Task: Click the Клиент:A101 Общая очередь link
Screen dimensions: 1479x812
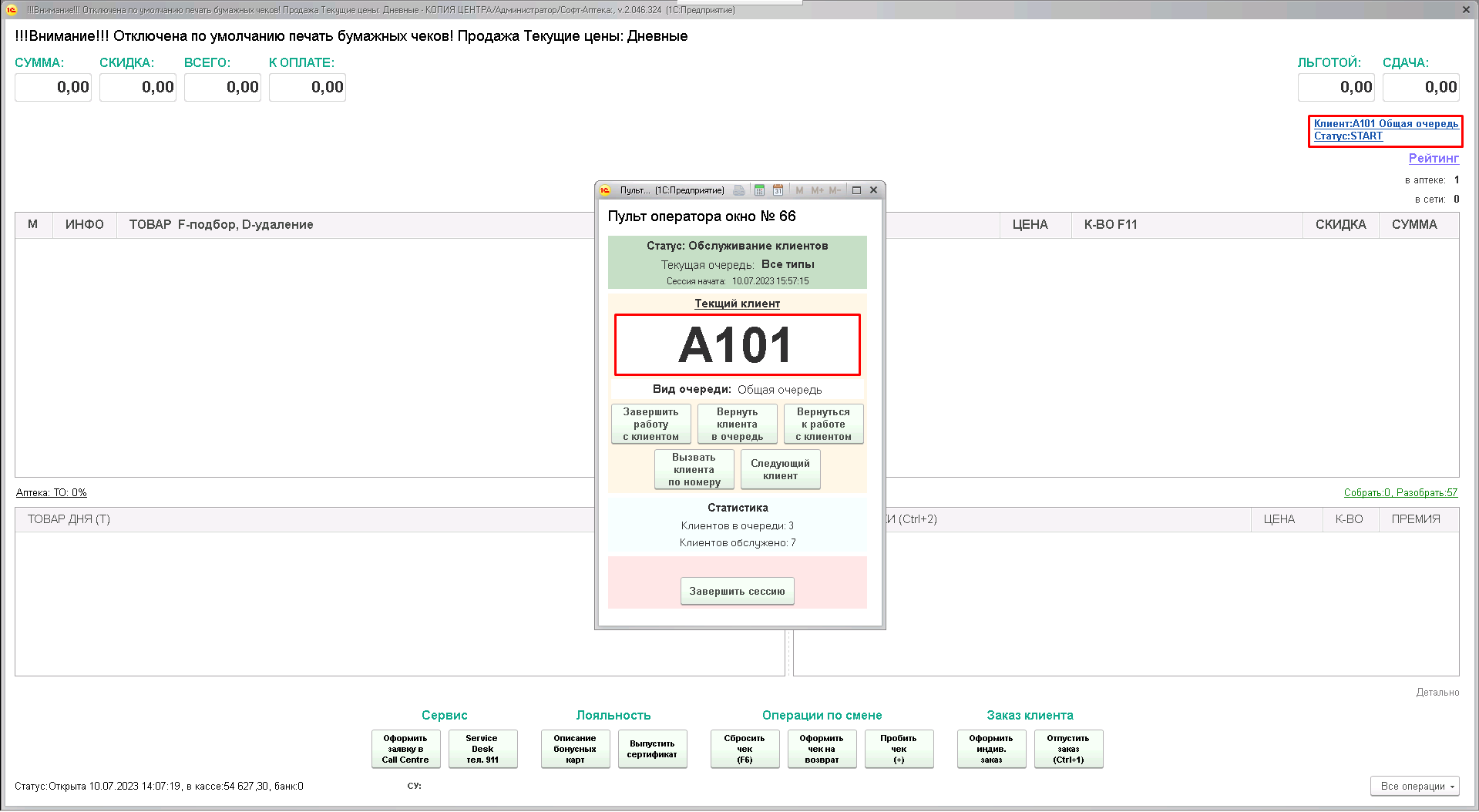Action: coord(1385,123)
